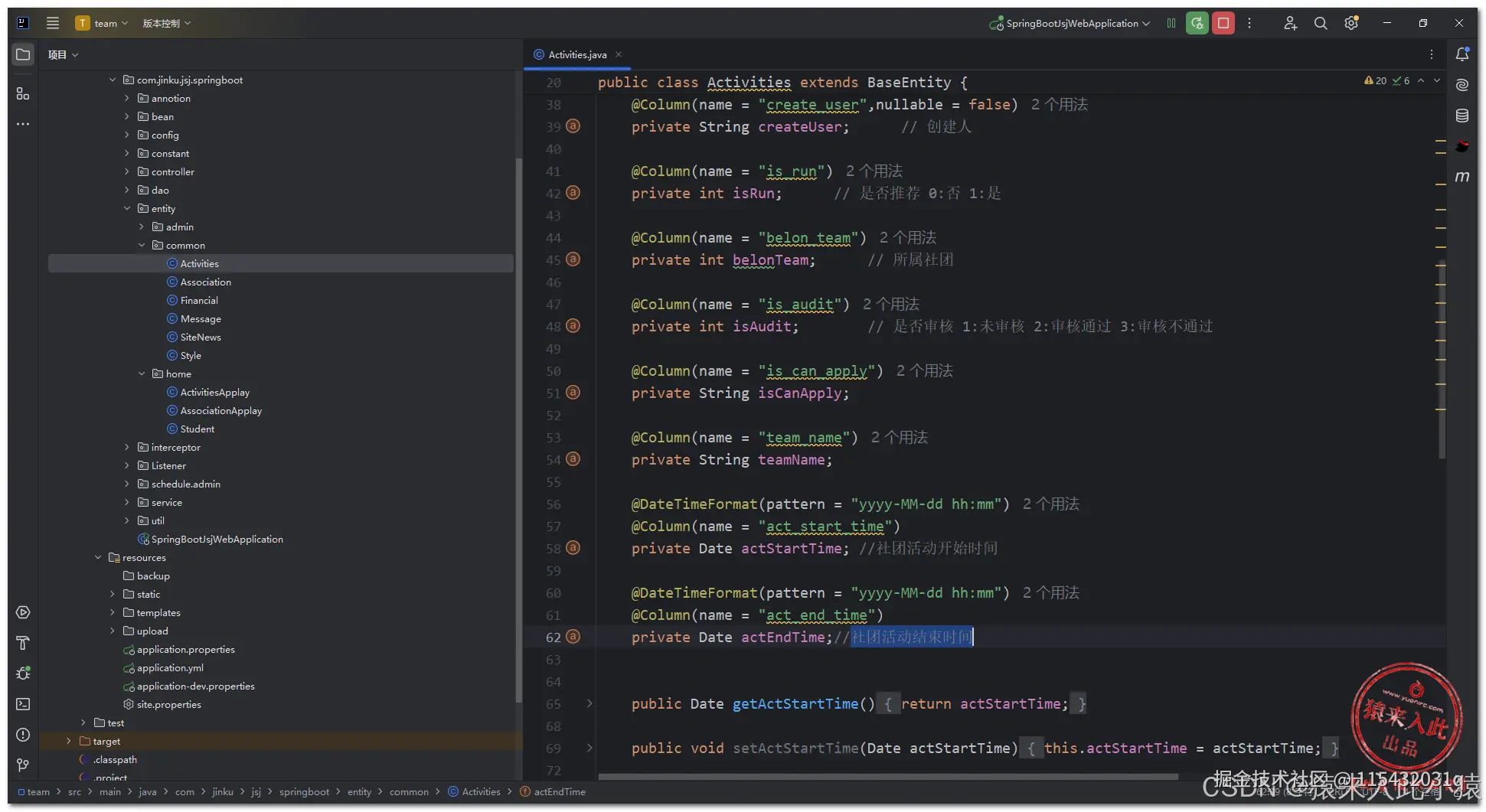The height and width of the screenshot is (812, 1486).
Task: Open the AI Assistant spiral panel
Action: point(1462,85)
